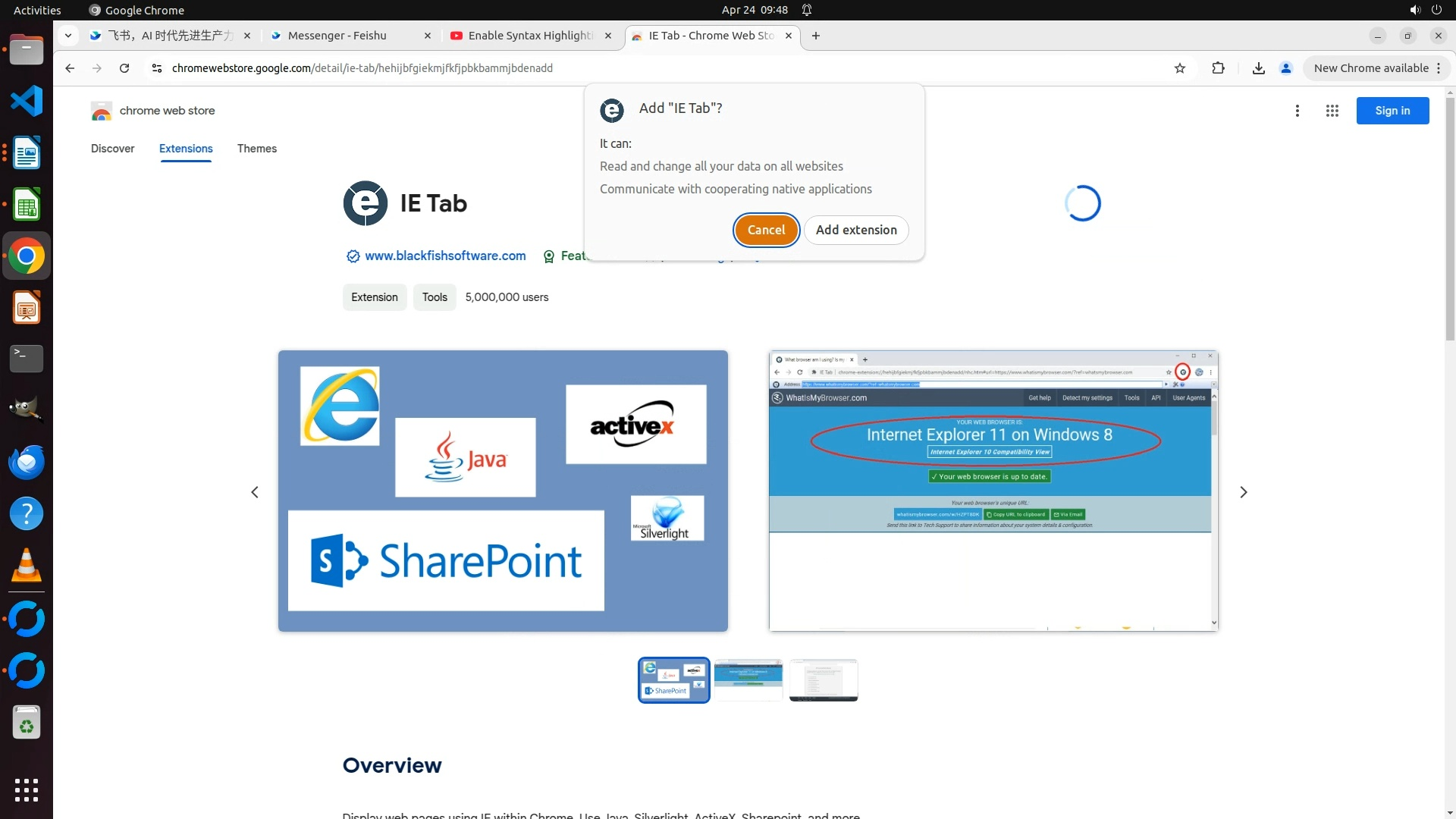Open the Chrome downloads icon

(x=1258, y=68)
